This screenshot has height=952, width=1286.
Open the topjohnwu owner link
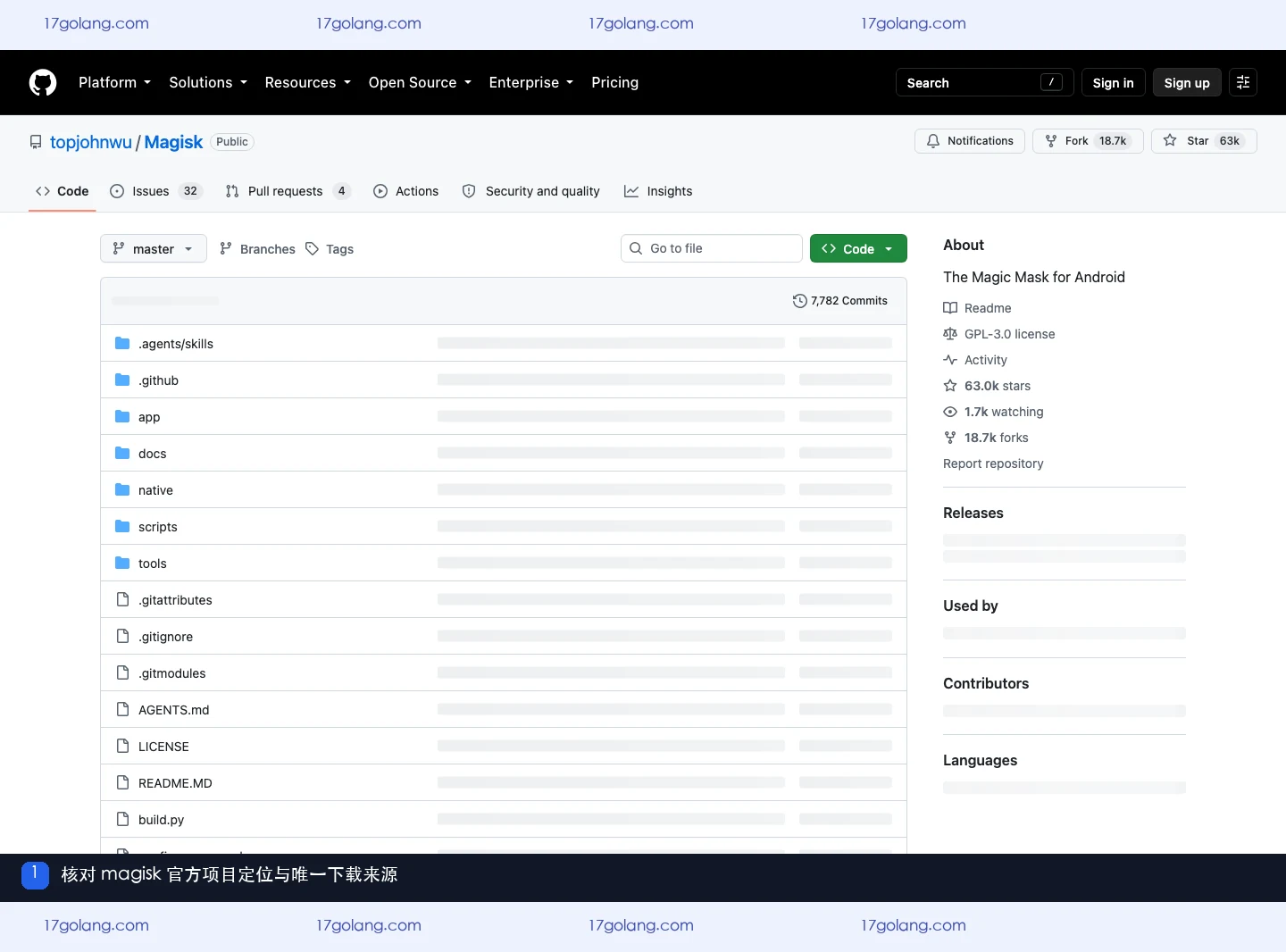click(91, 142)
